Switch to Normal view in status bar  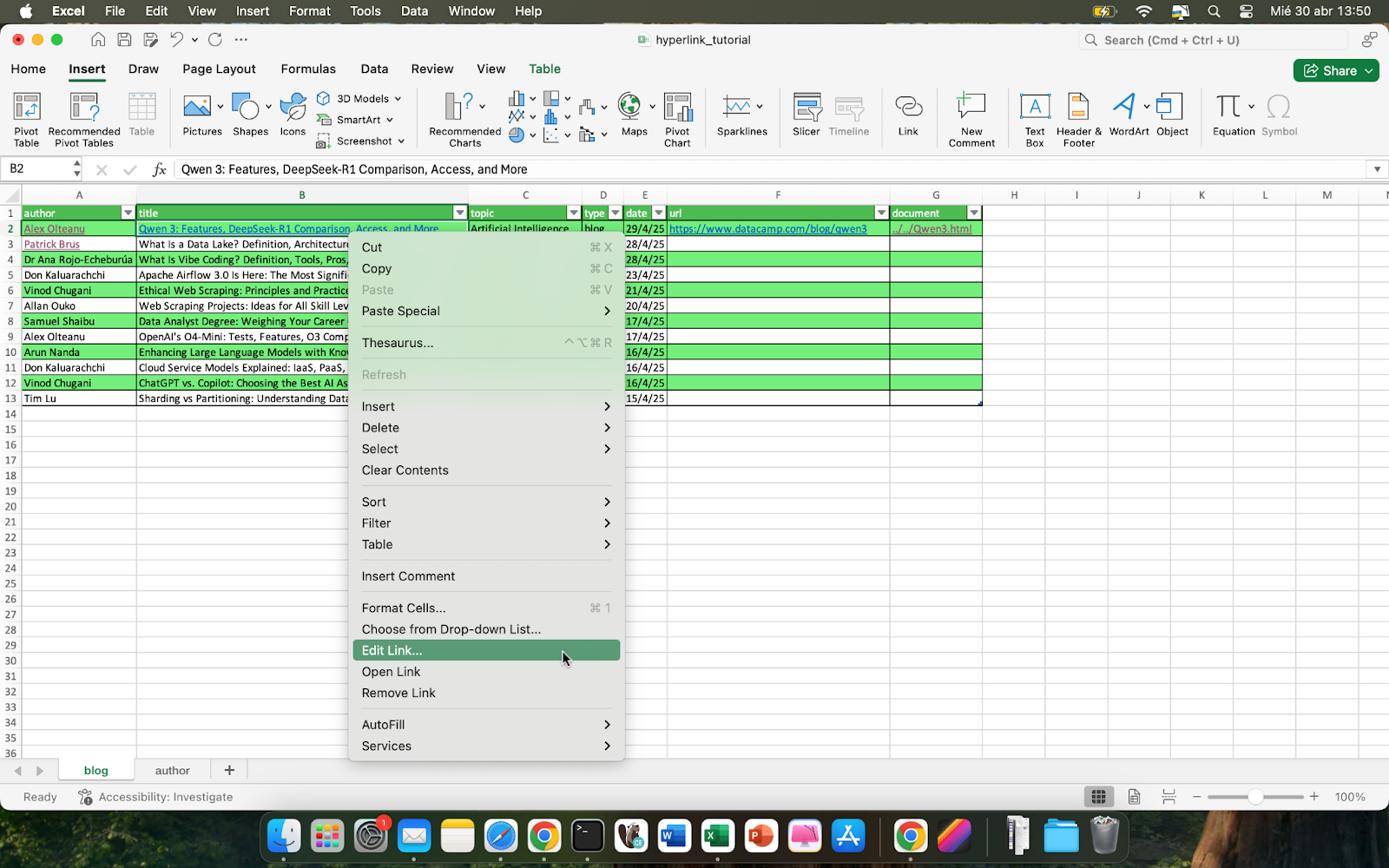[1098, 796]
